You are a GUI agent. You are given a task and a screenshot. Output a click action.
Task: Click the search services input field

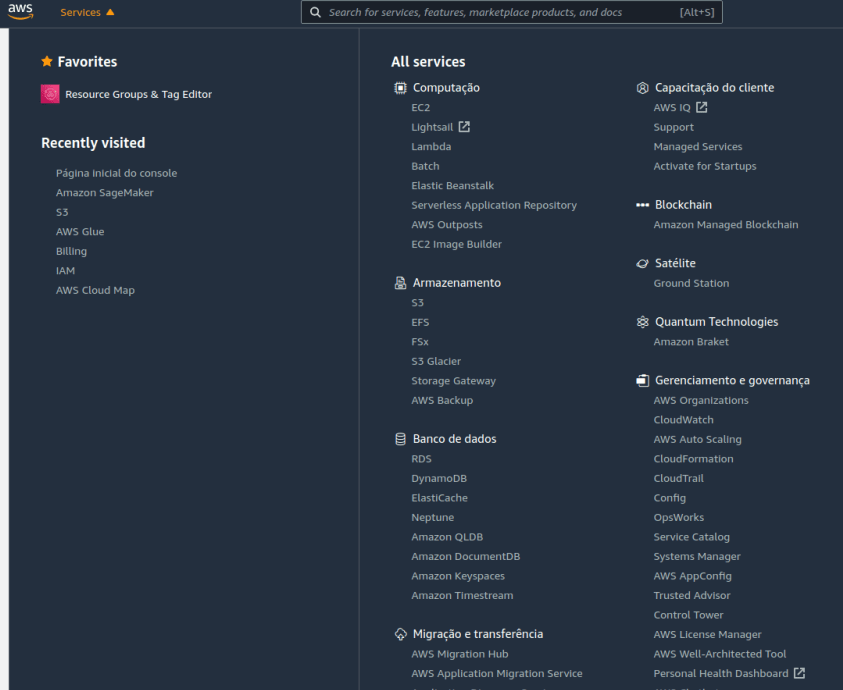point(500,12)
